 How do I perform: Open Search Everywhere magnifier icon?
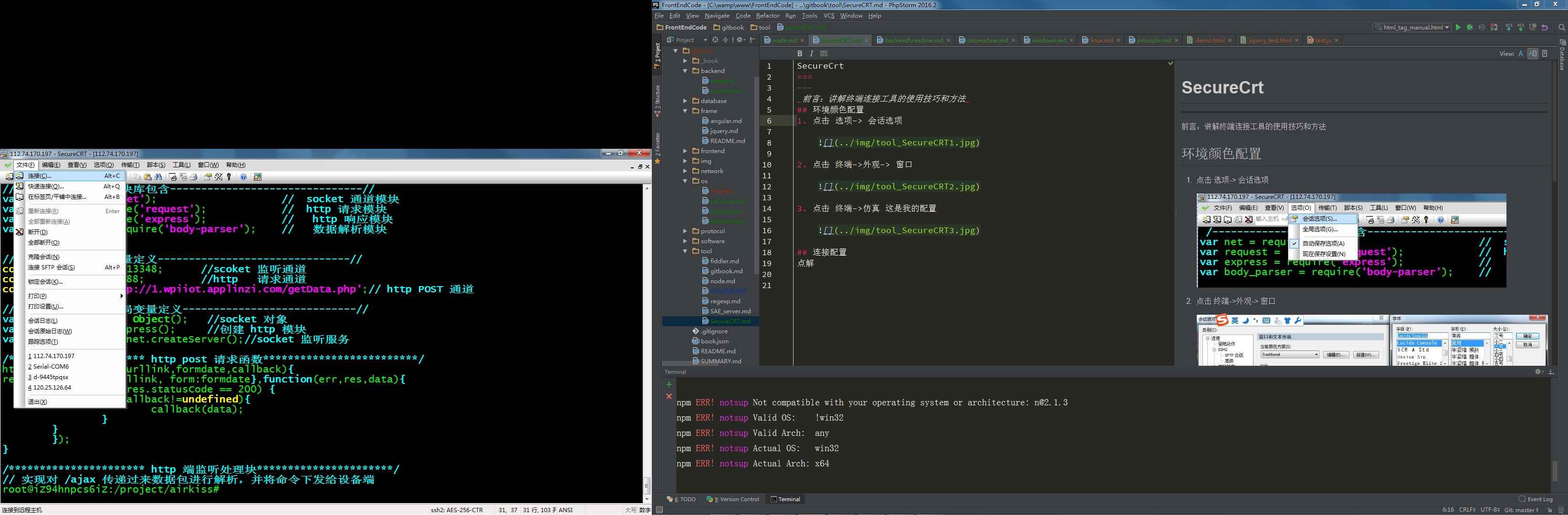pos(1561,27)
